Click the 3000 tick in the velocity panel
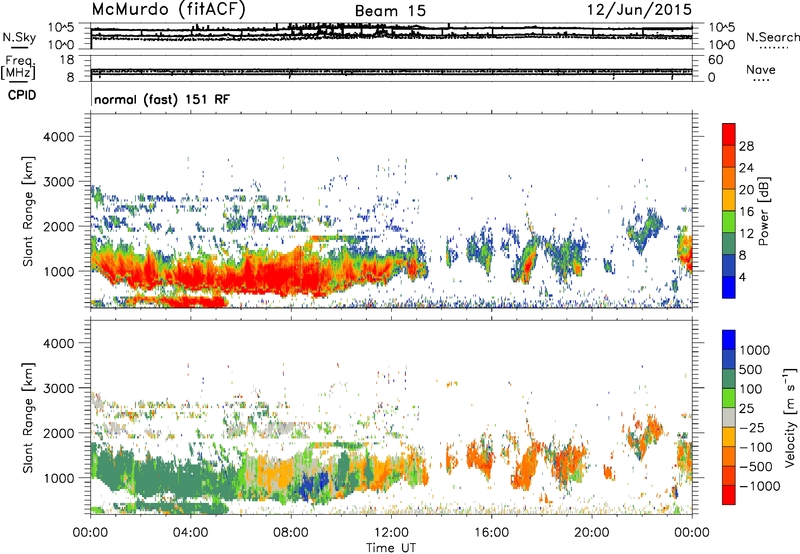This screenshot has height=554, width=800. pyautogui.click(x=59, y=388)
